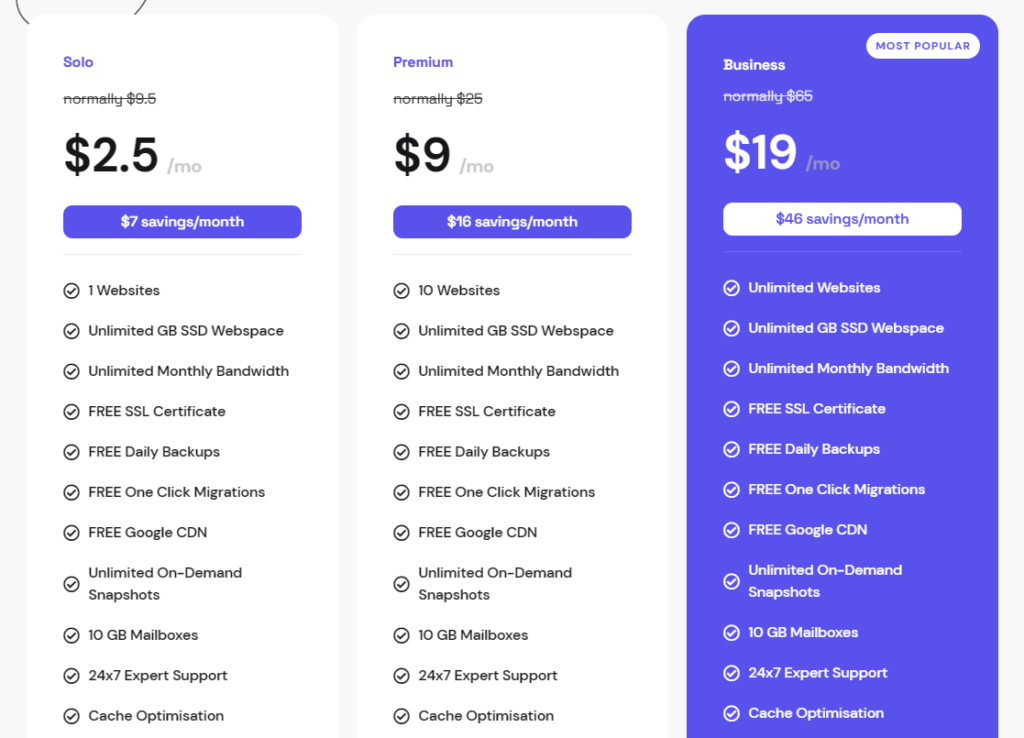Viewport: 1024px width, 738px height.
Task: Click check icon for Business 10 GB Mailboxes
Action: coord(731,633)
